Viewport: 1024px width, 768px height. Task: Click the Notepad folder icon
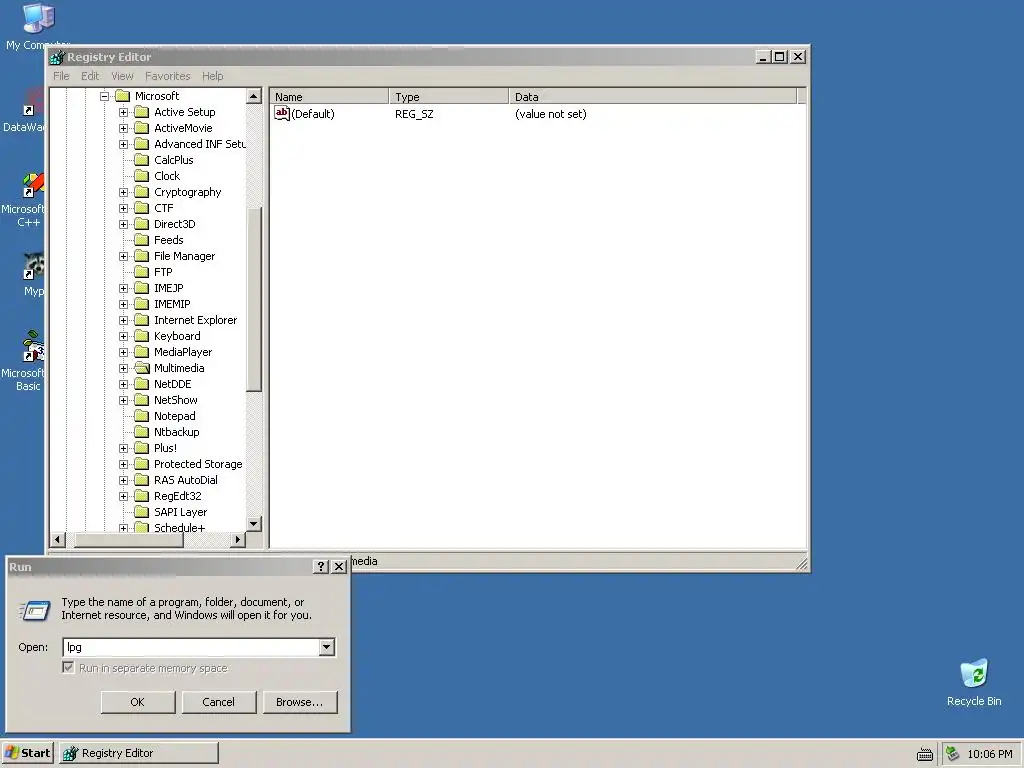pos(142,416)
